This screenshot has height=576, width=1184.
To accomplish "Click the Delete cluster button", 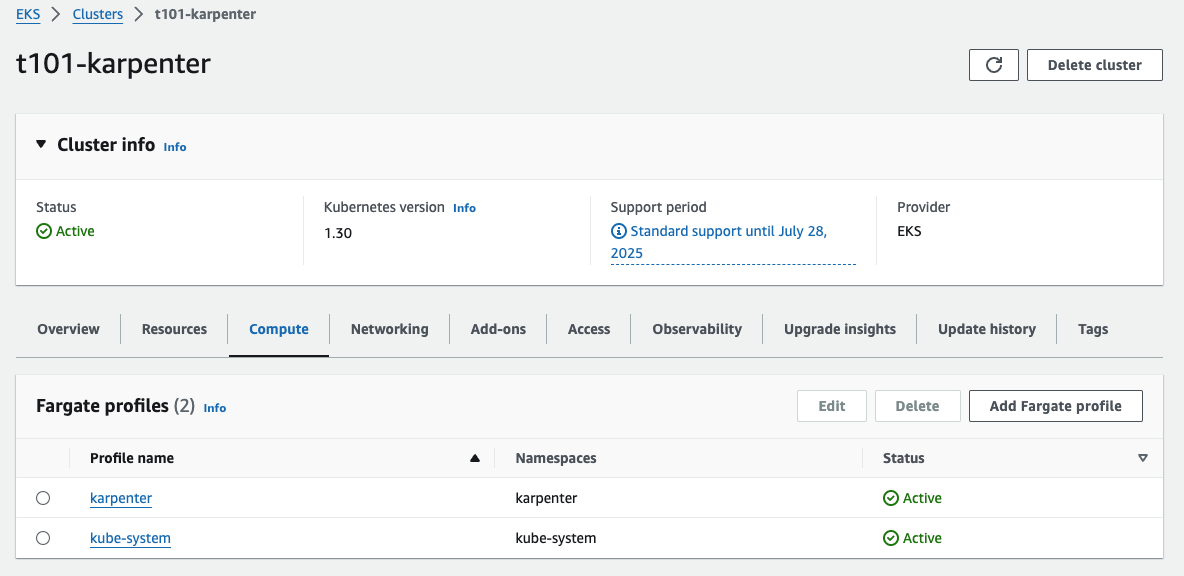I will tap(1095, 65).
